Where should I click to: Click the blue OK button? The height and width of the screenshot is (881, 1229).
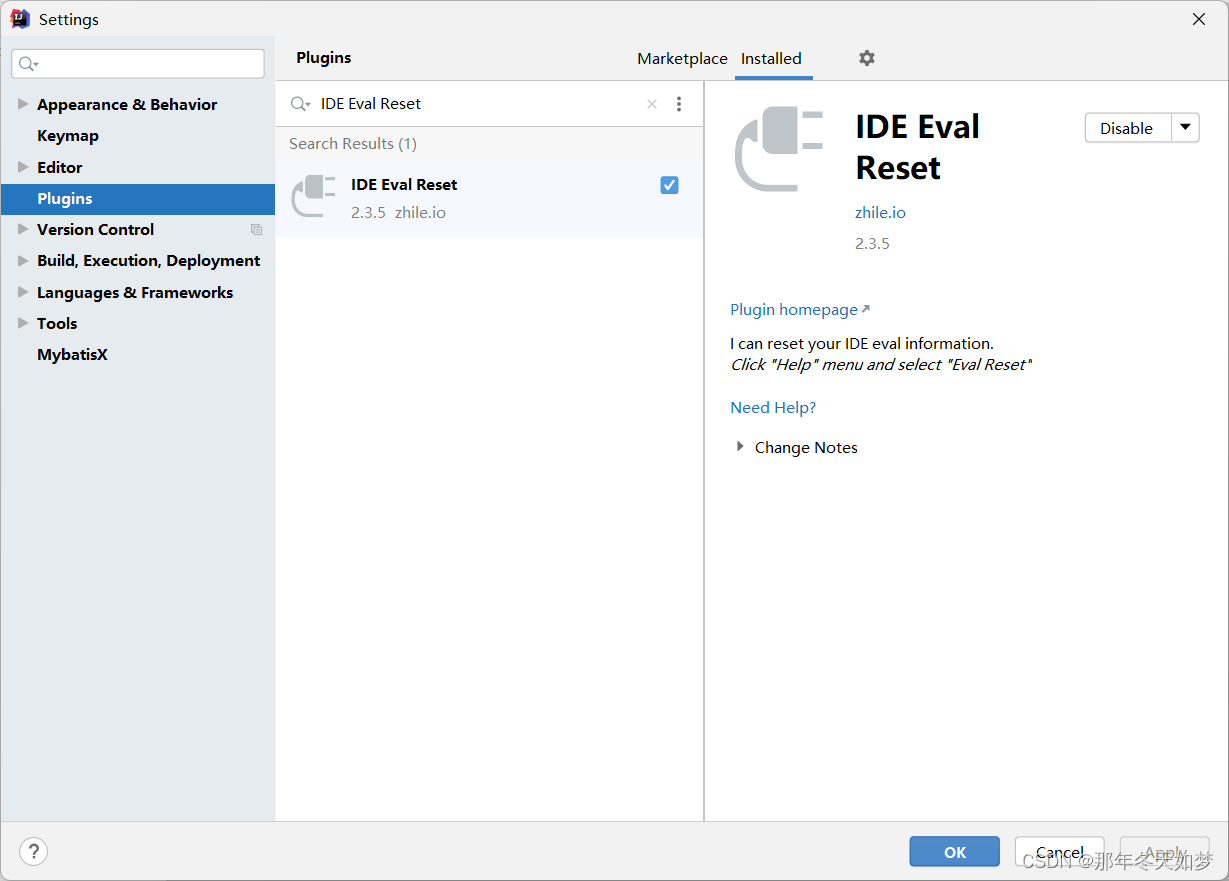coord(954,852)
